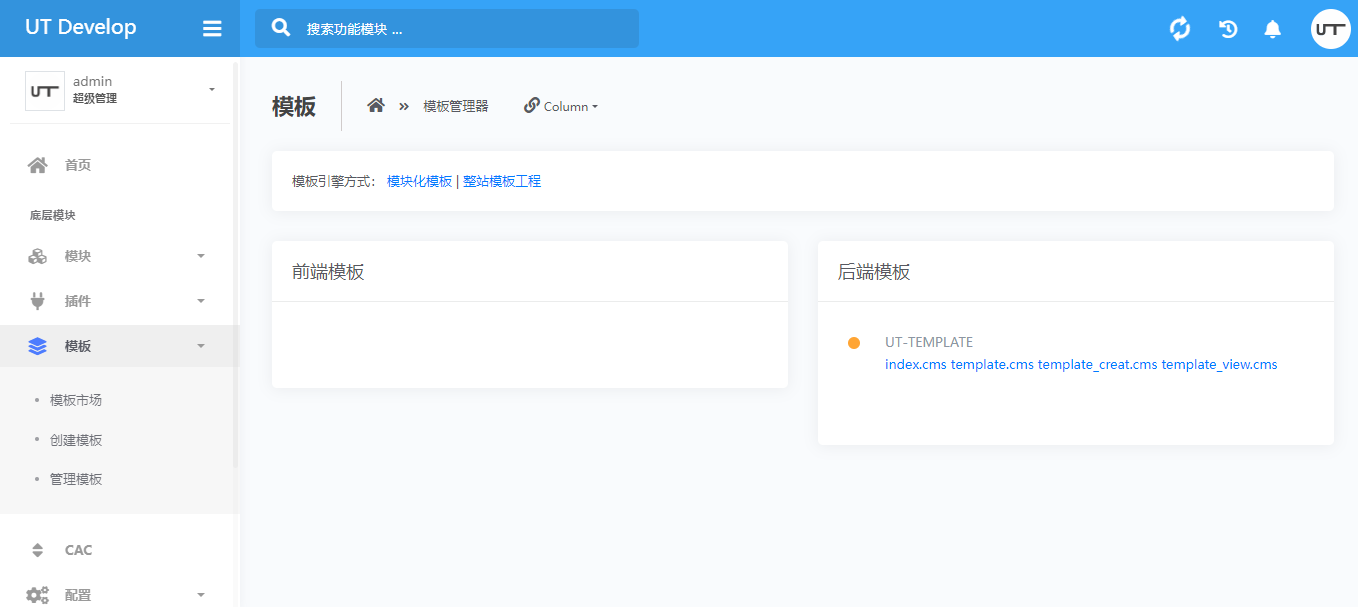Expand the 插件 sidebar menu
Screen dimensions: 1358x607
click(x=118, y=301)
